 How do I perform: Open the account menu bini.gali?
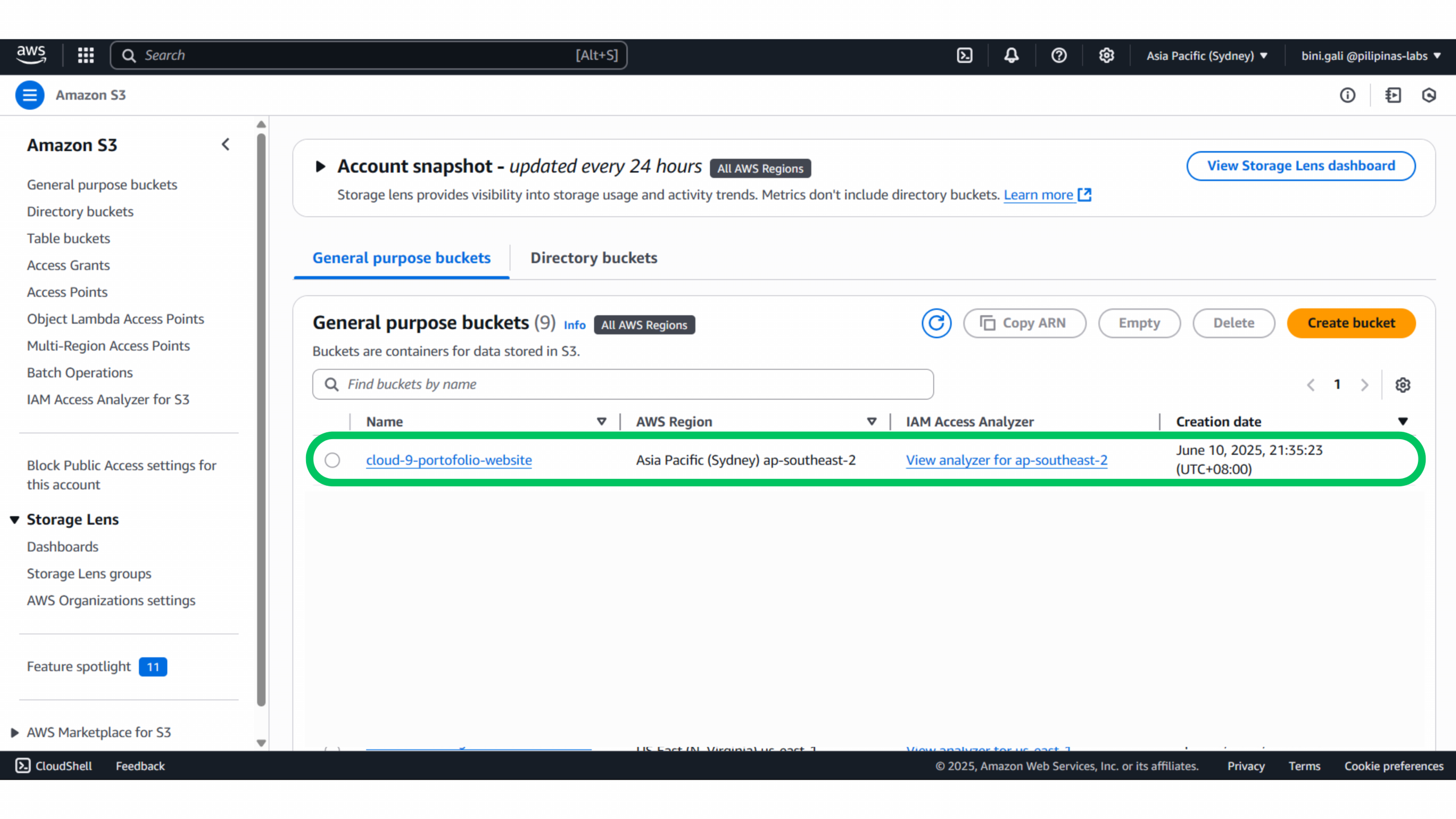[1371, 56]
